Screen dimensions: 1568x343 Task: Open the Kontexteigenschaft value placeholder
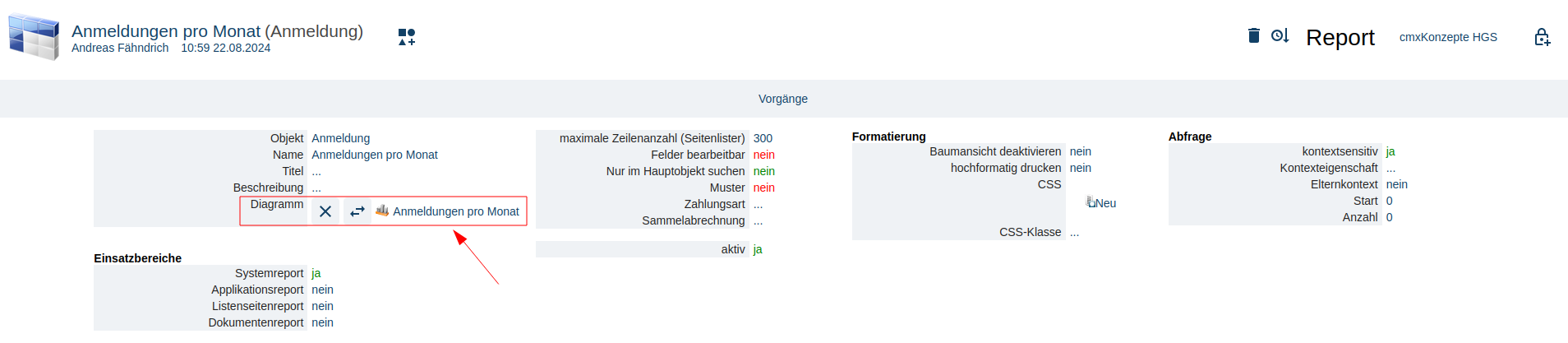[1390, 168]
